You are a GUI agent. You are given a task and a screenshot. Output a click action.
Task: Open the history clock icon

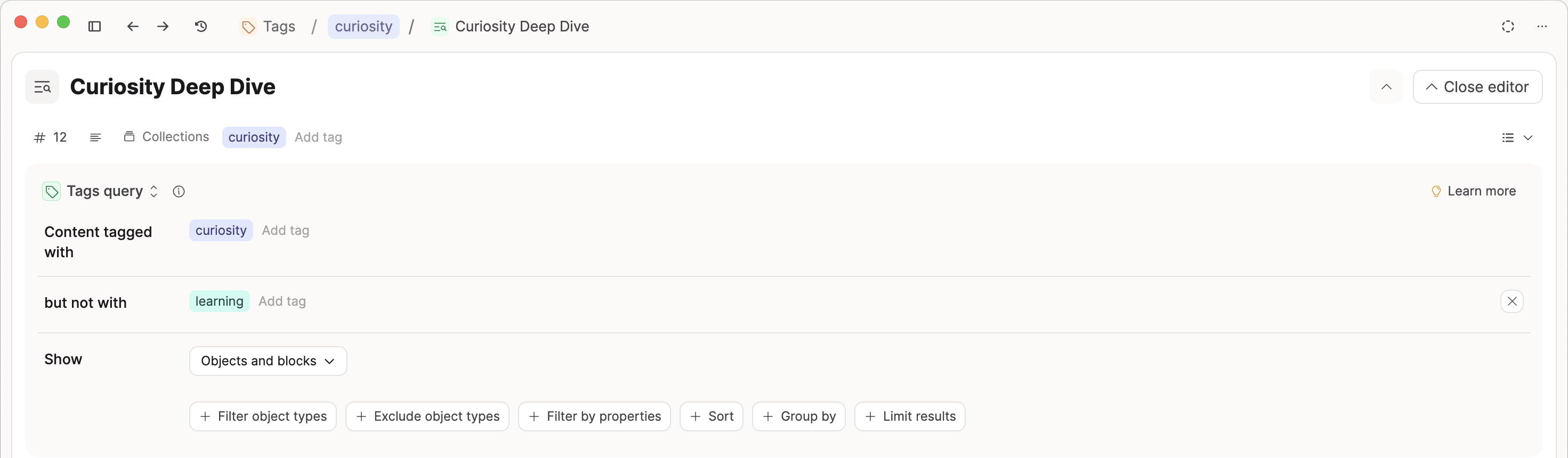click(x=201, y=26)
